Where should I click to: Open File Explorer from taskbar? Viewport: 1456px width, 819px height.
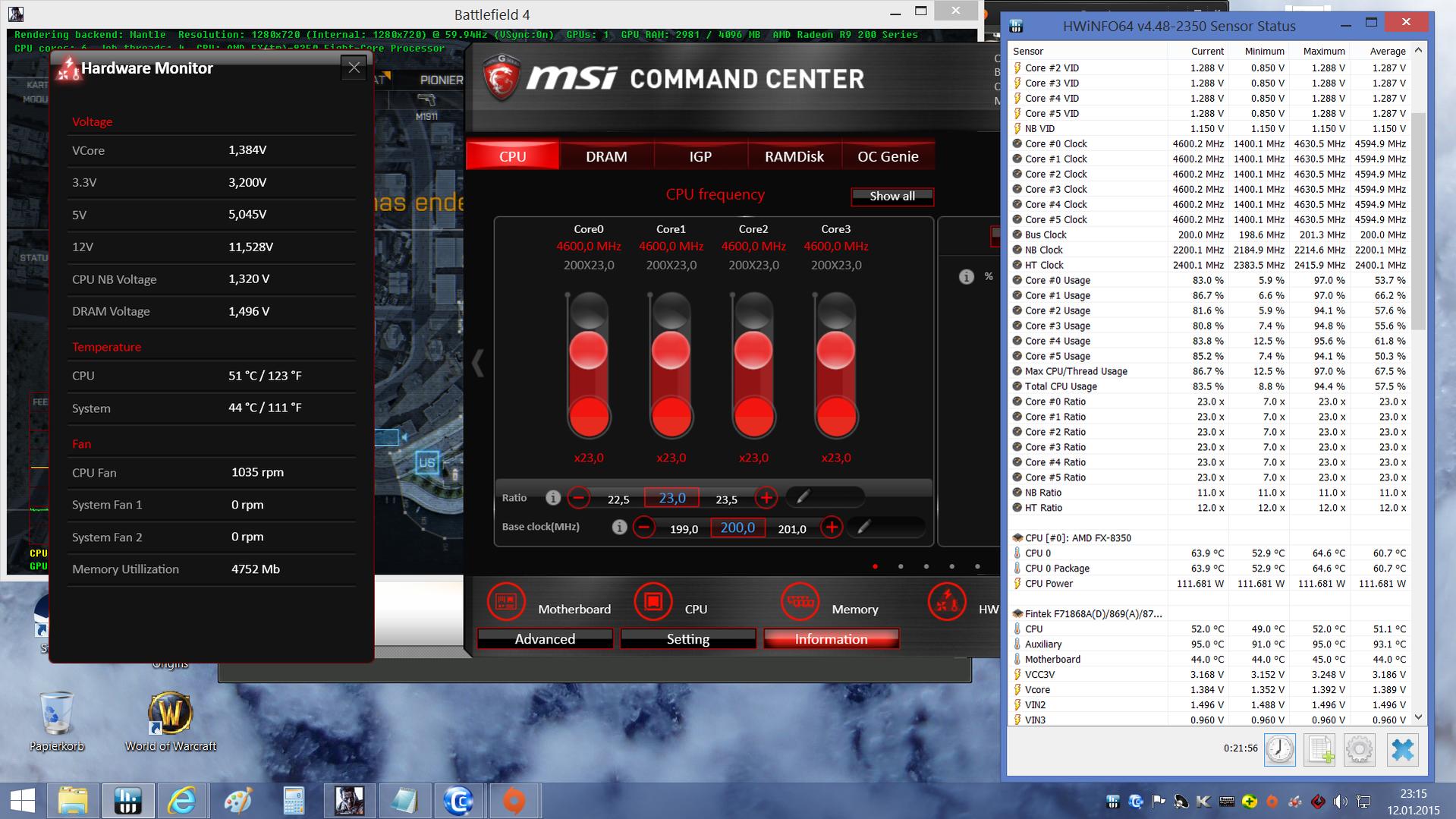(73, 801)
